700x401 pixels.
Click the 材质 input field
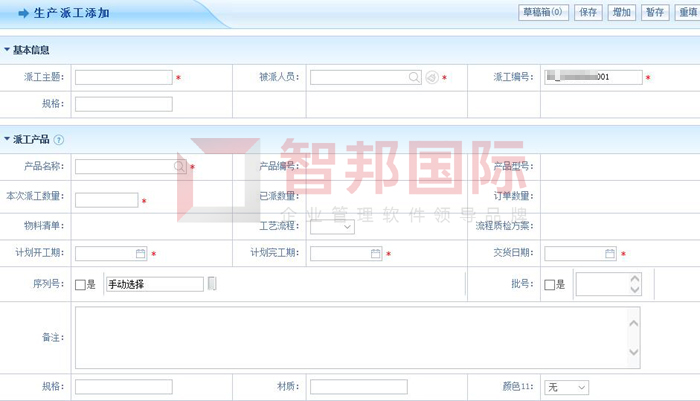pyautogui.click(x=358, y=387)
